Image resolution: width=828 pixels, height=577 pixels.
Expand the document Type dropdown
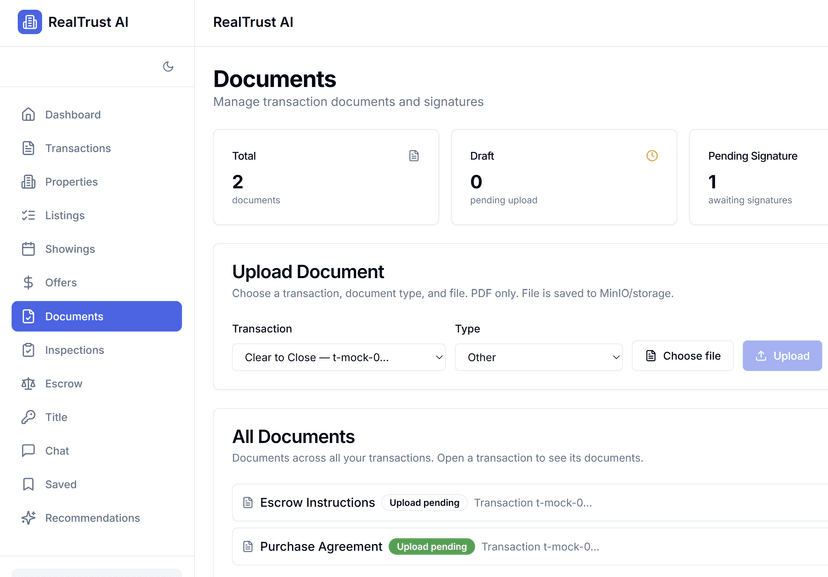click(x=539, y=356)
